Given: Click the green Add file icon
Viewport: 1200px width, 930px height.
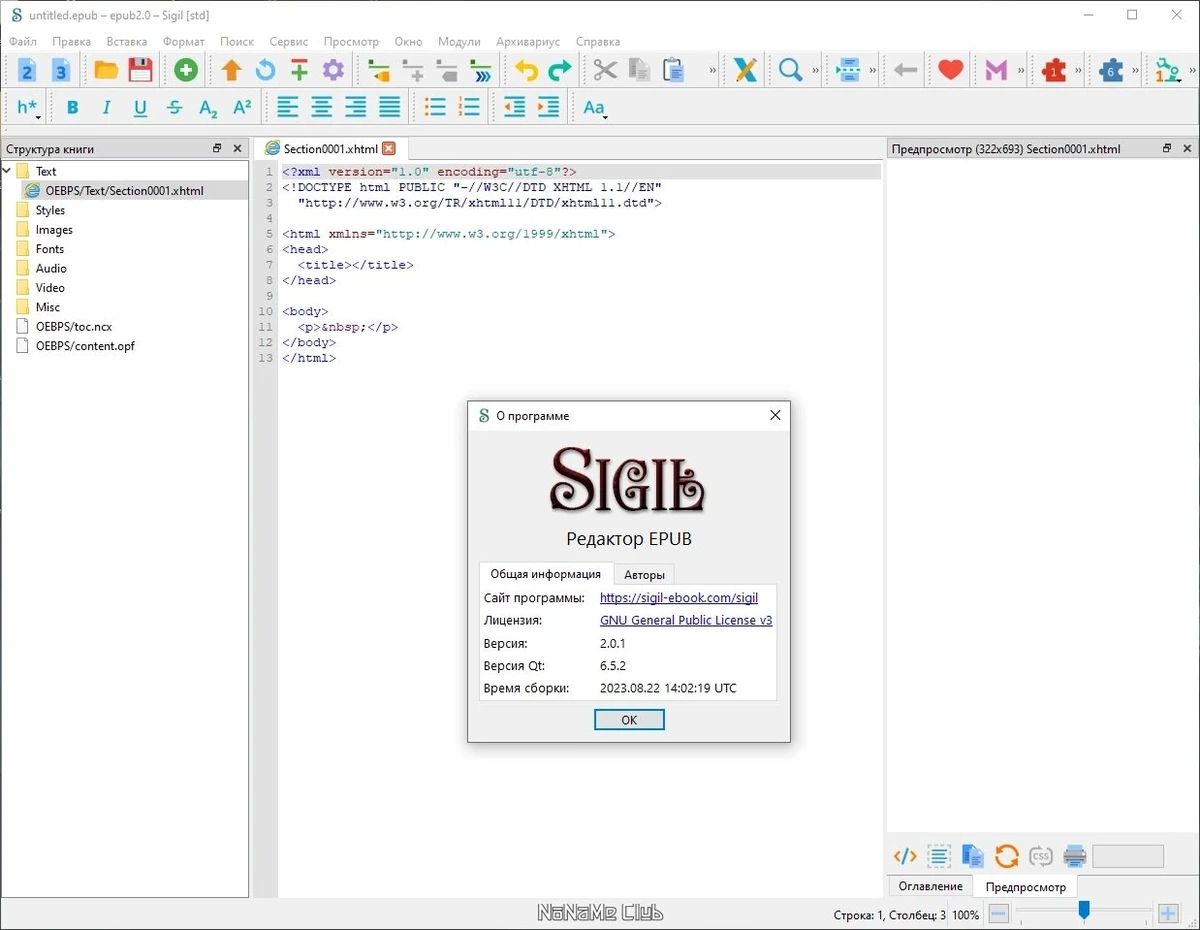Looking at the screenshot, I should click(x=186, y=70).
